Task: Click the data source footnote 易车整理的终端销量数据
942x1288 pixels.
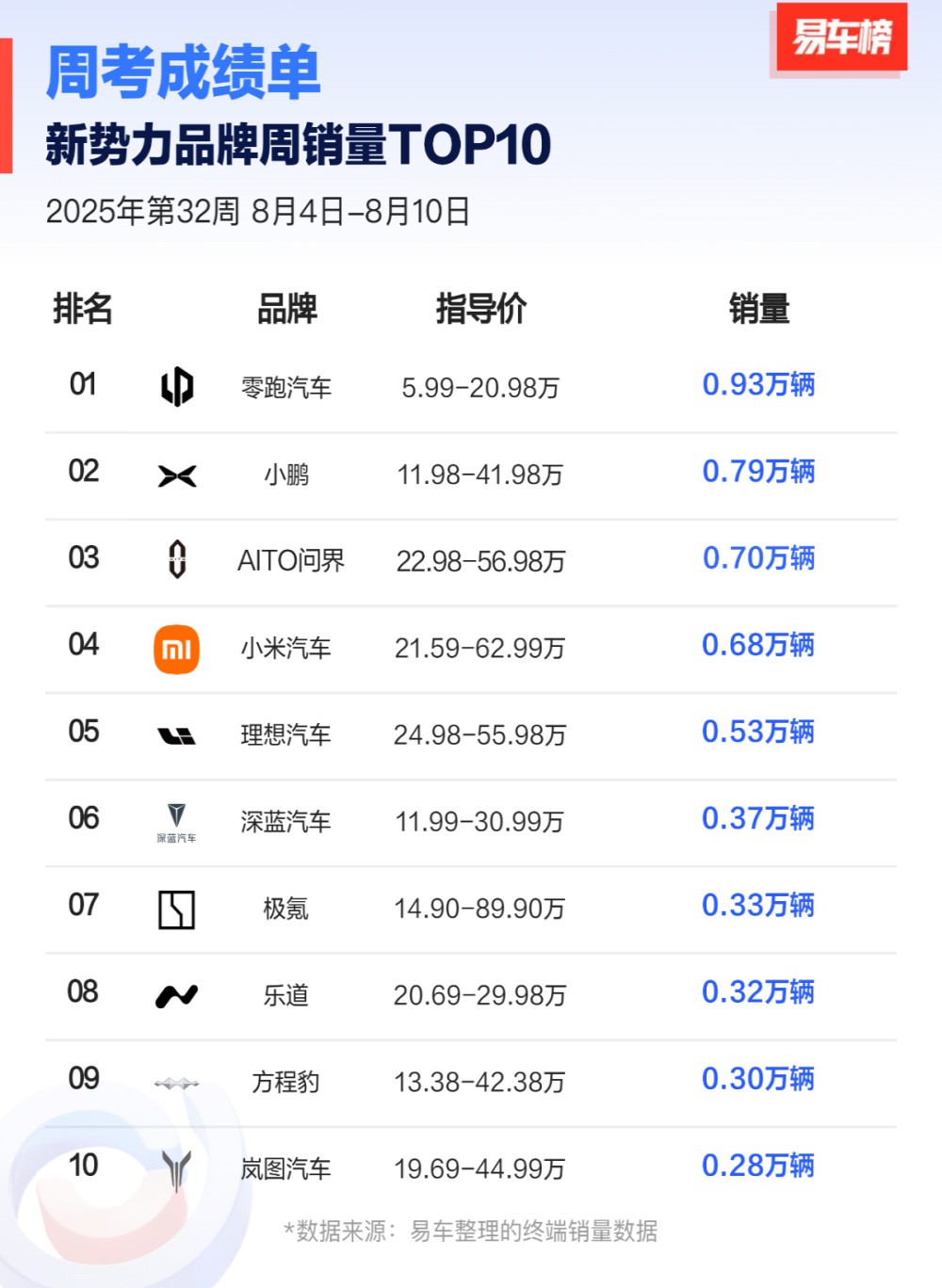Action: click(534, 1231)
